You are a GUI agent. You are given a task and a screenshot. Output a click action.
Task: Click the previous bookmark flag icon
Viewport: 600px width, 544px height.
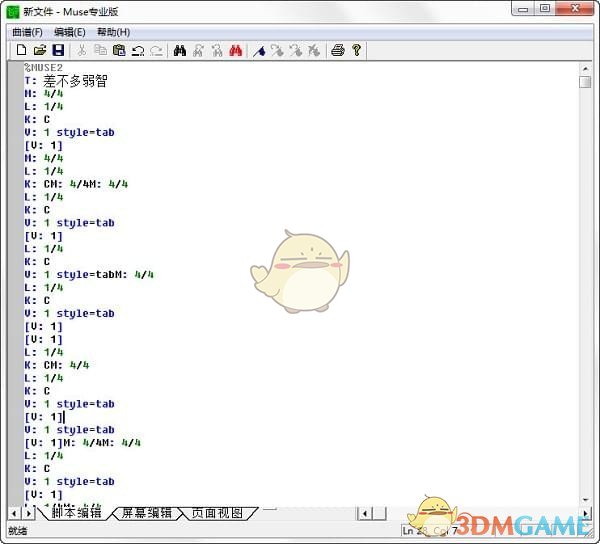click(296, 50)
